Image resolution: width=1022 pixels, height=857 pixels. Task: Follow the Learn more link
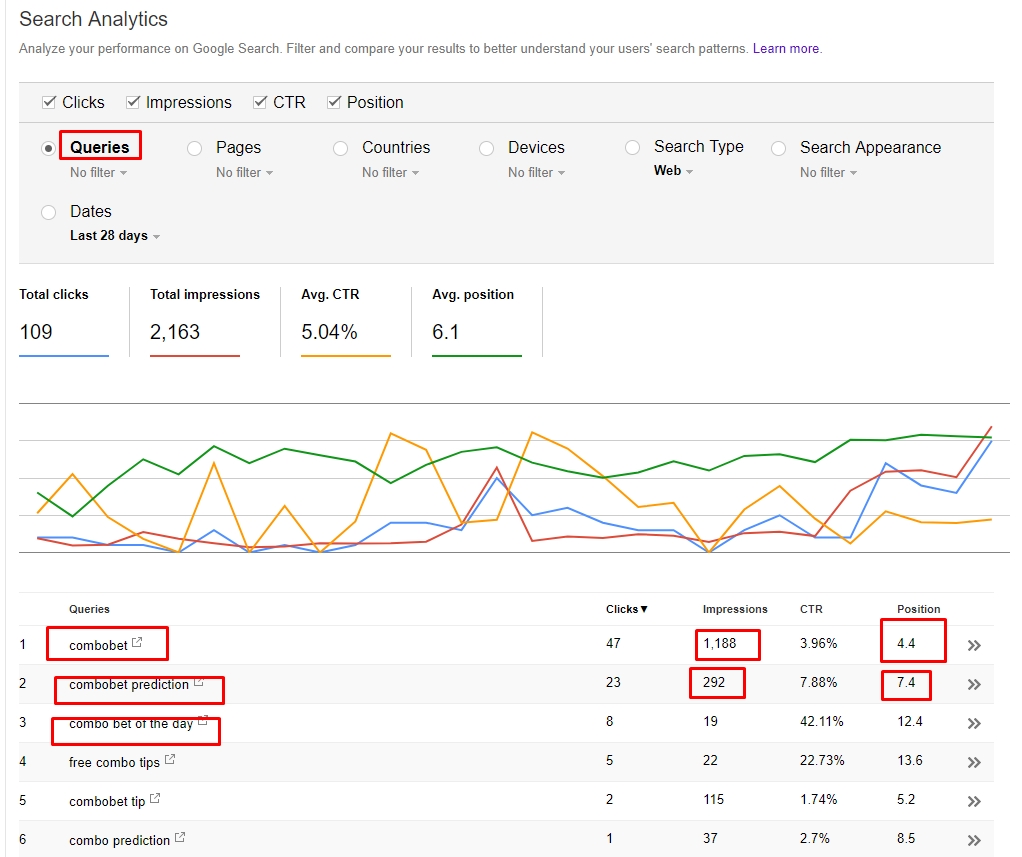pos(786,49)
